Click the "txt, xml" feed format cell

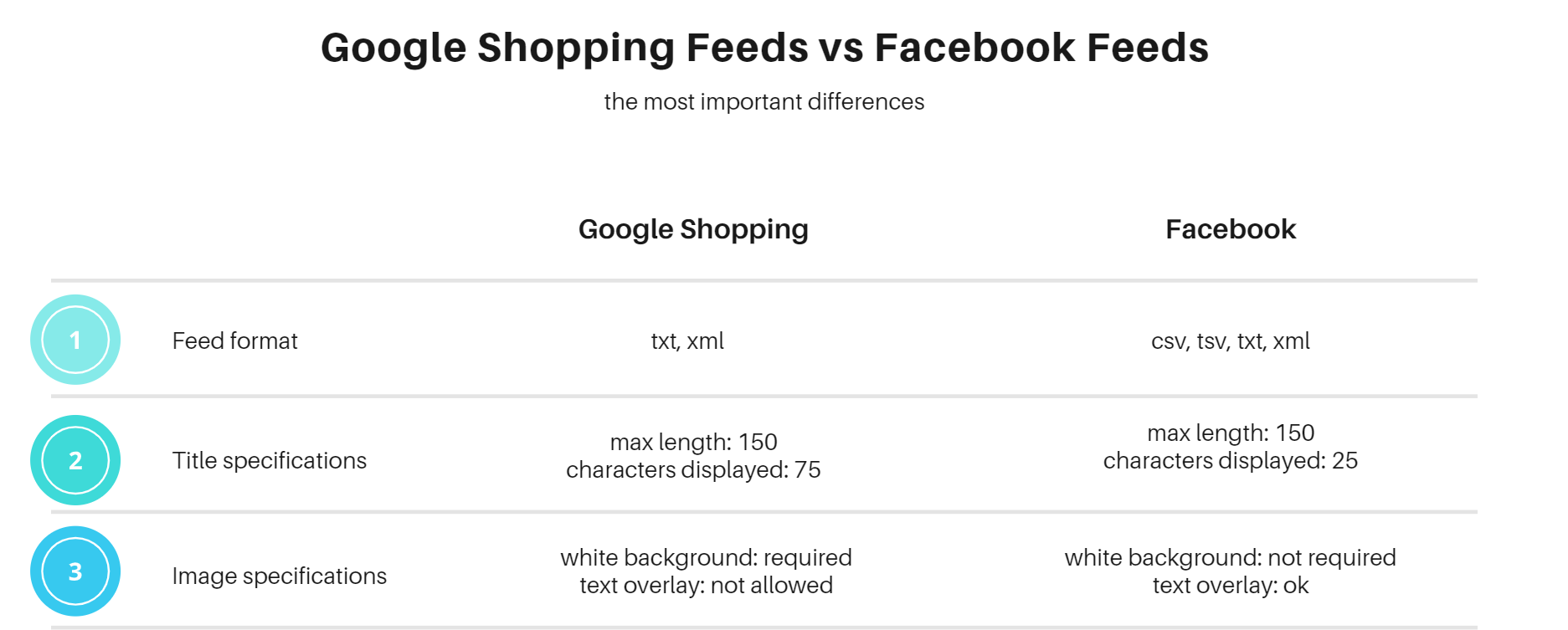point(687,341)
